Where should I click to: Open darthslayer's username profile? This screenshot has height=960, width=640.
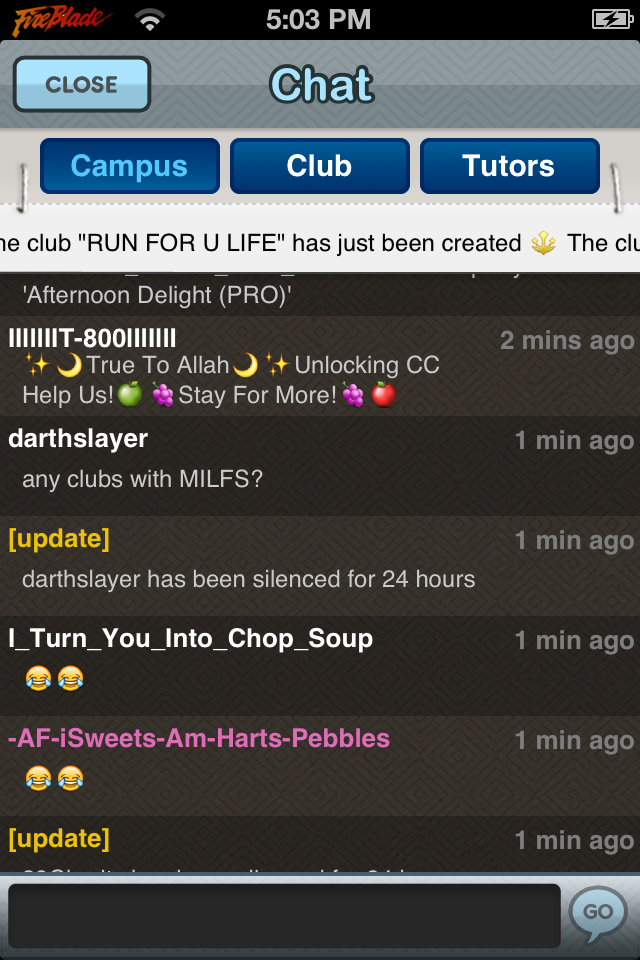click(78, 439)
